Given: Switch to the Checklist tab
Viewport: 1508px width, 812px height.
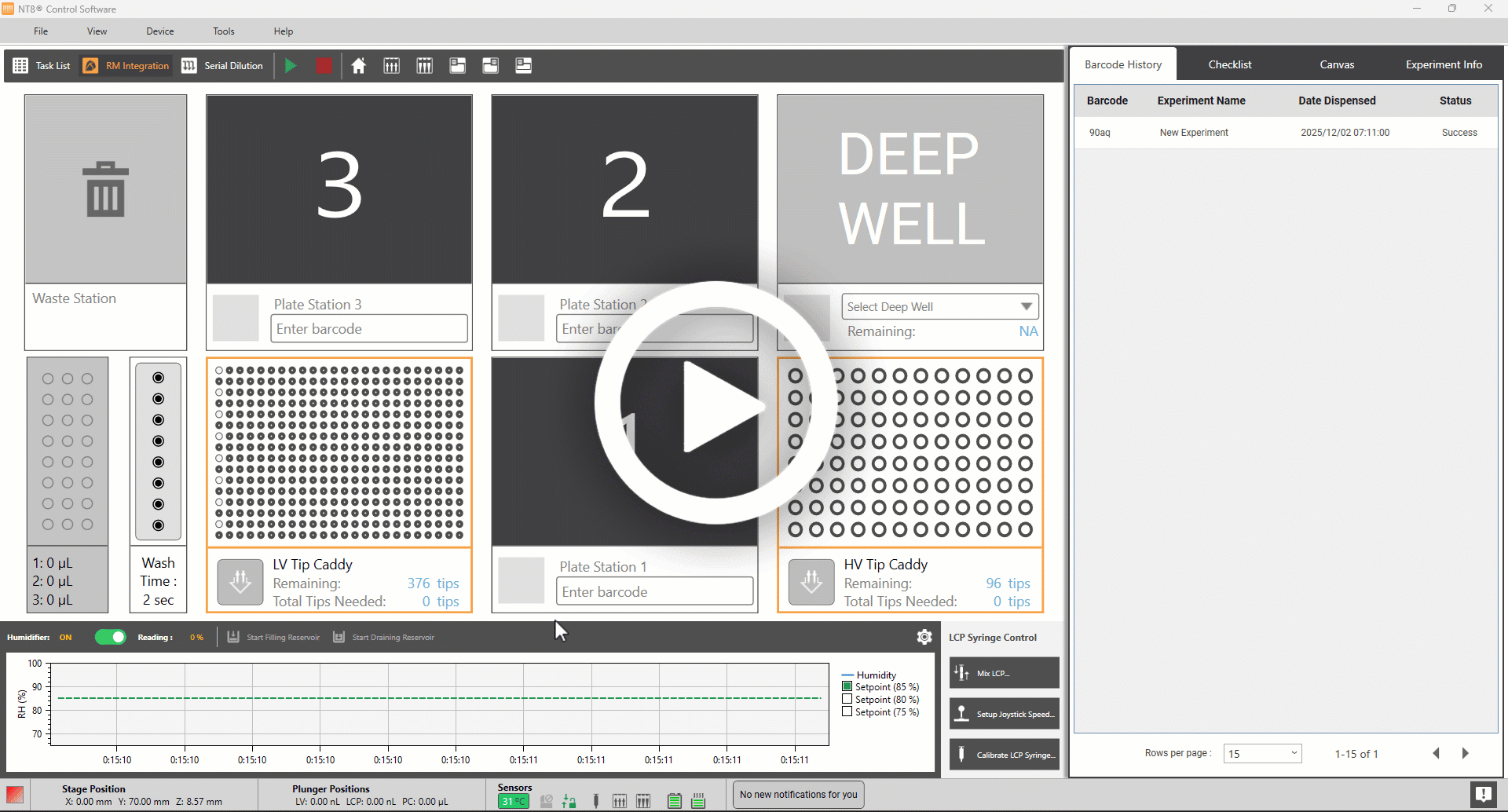Looking at the screenshot, I should (x=1229, y=64).
